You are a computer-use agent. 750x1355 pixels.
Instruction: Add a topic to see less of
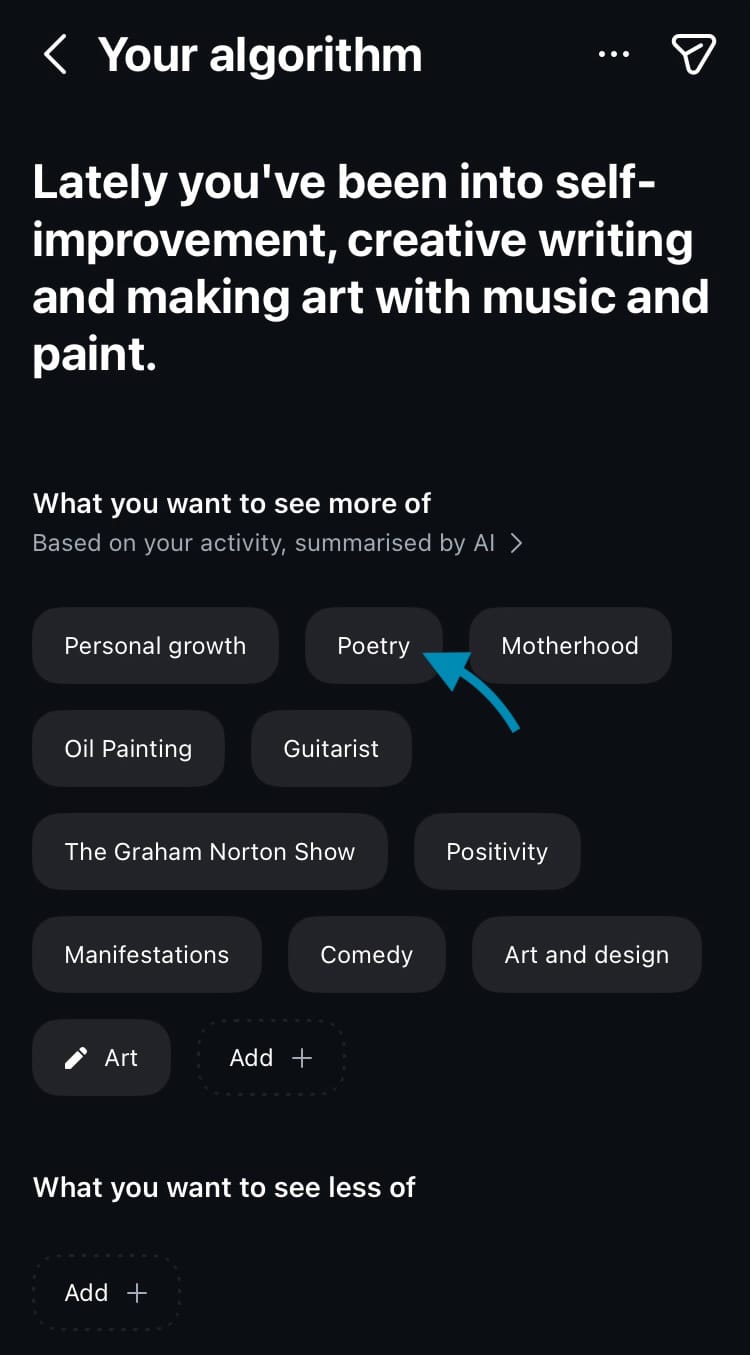(105, 1293)
